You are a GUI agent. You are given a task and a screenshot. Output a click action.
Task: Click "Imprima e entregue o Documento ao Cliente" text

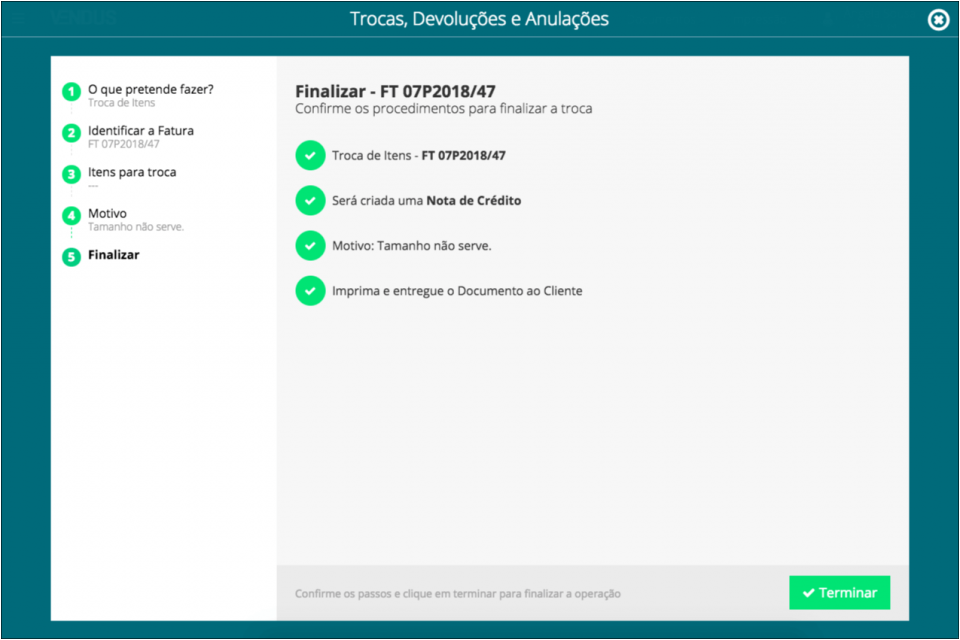tap(457, 291)
